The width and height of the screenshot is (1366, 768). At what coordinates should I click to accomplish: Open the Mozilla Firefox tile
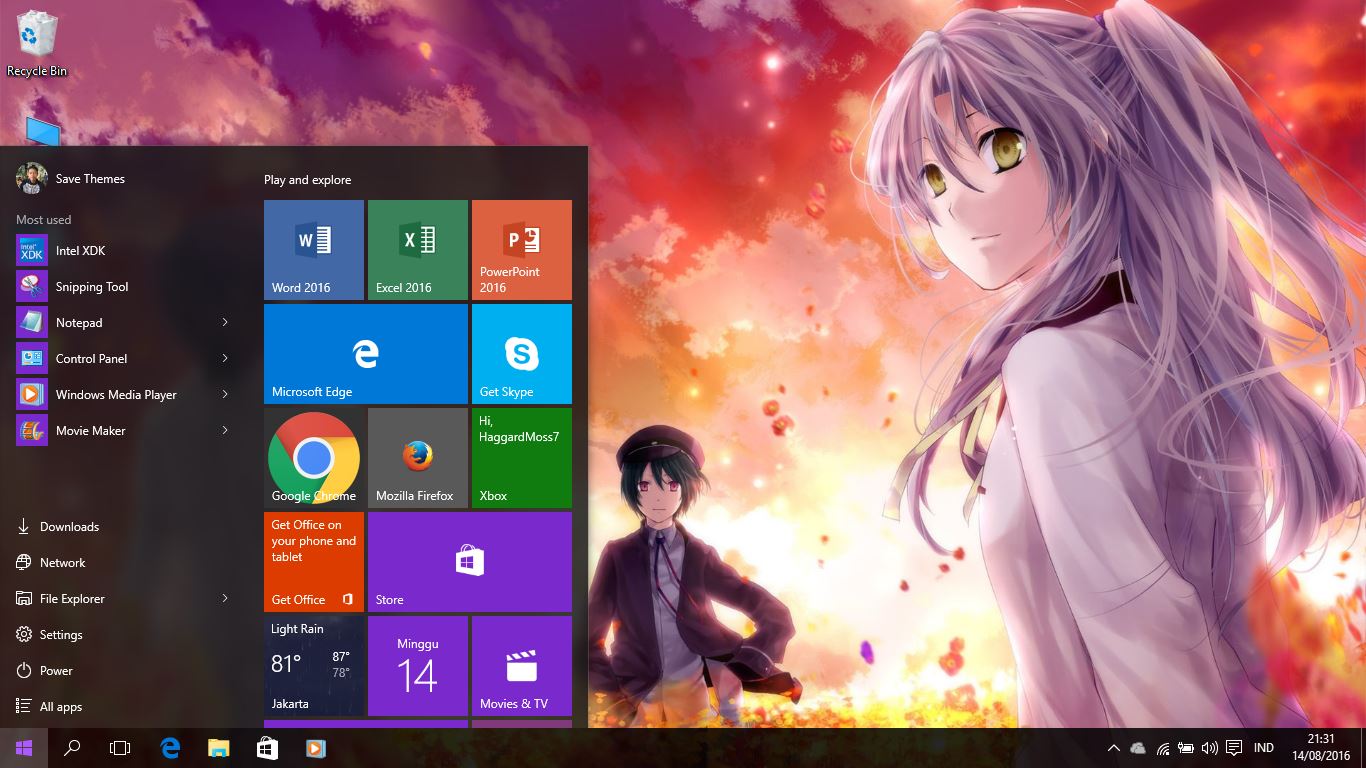coord(418,458)
